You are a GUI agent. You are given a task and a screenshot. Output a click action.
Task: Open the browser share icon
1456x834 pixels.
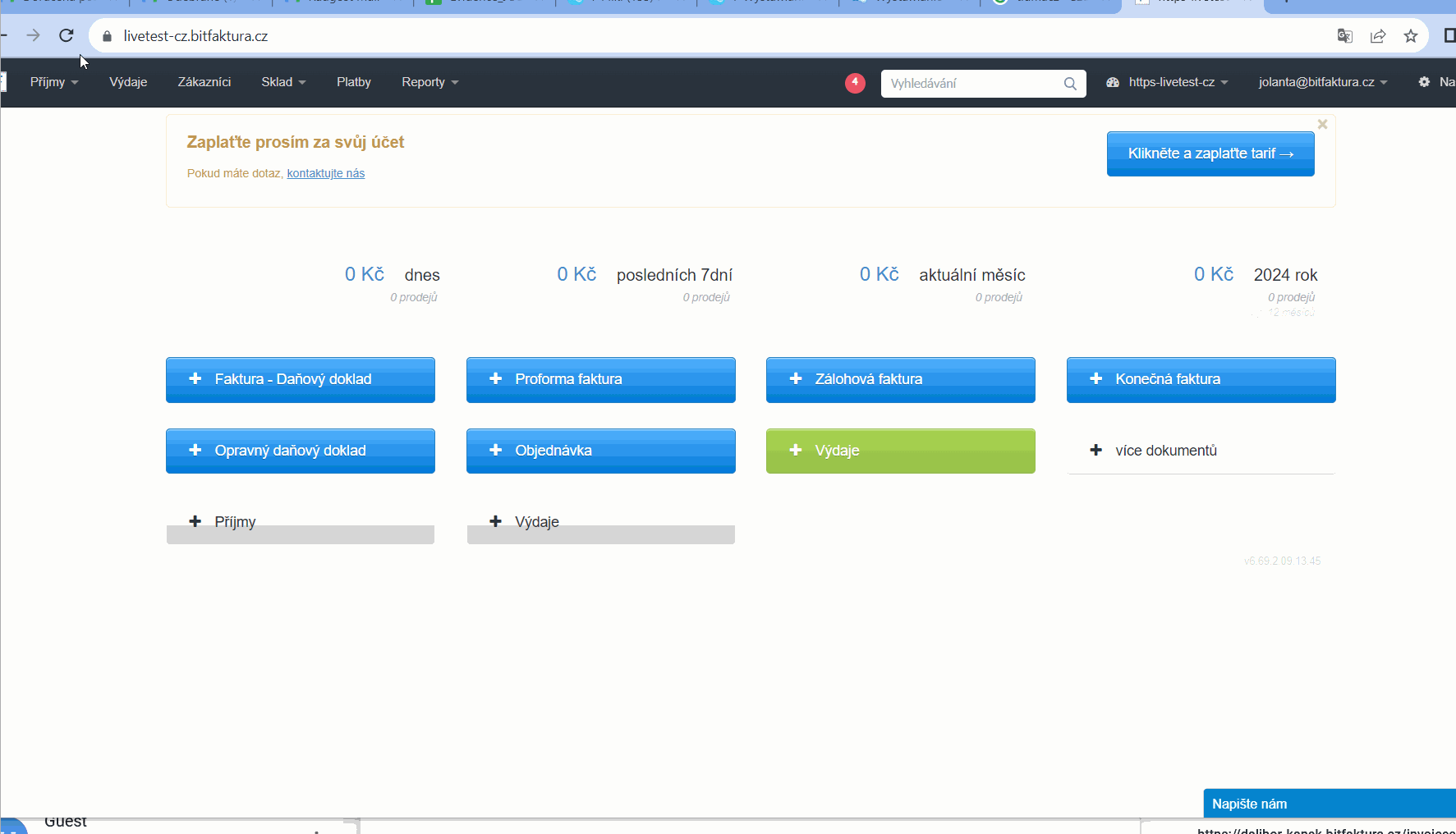tap(1378, 36)
